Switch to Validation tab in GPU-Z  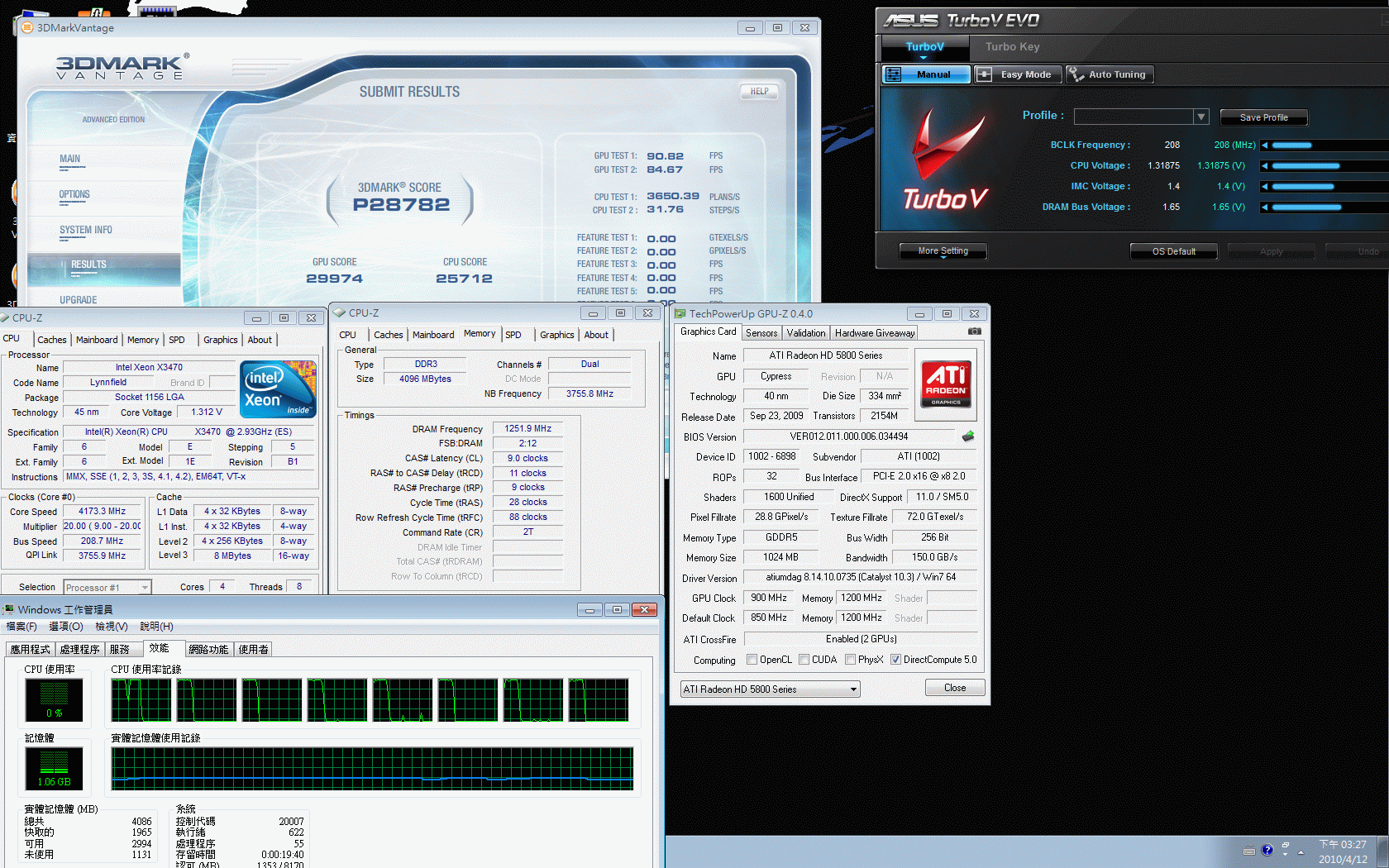coord(806,333)
